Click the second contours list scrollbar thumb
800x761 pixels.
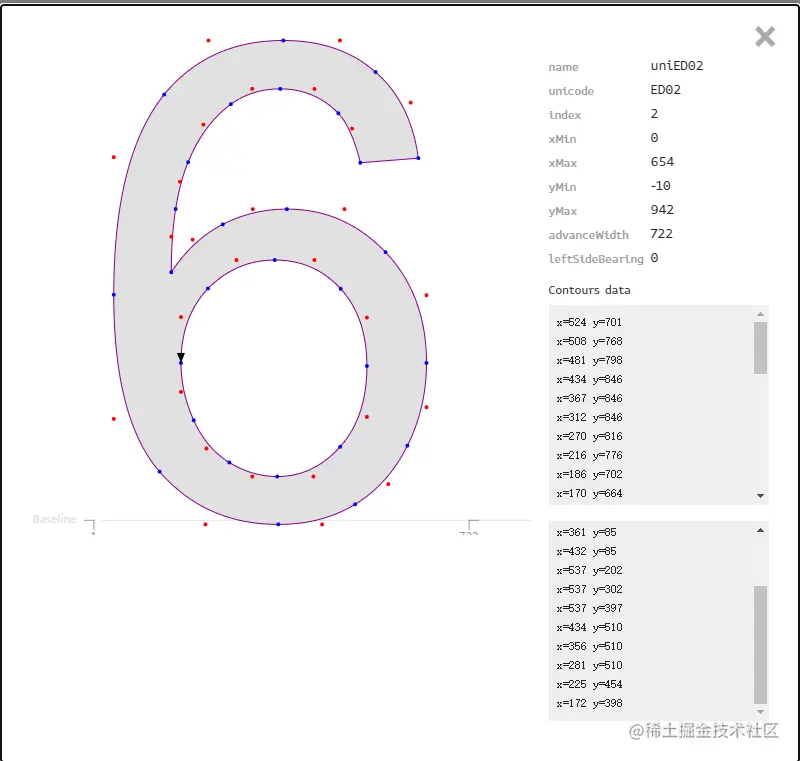[x=760, y=645]
